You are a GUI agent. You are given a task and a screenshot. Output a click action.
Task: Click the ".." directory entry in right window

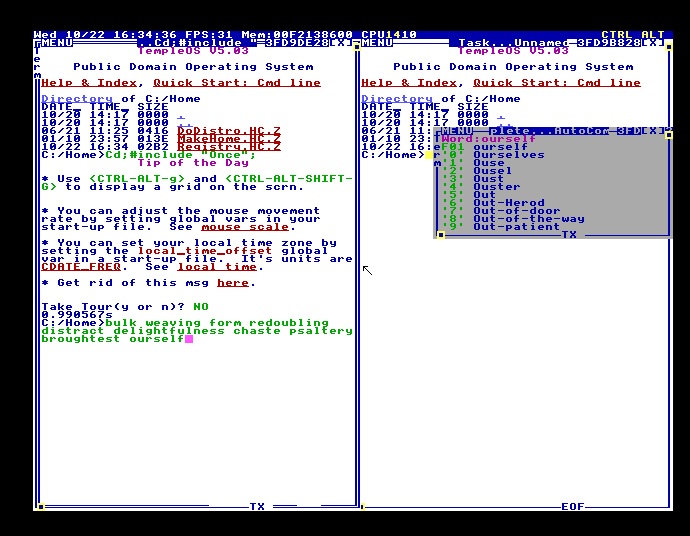pyautogui.click(x=505, y=123)
